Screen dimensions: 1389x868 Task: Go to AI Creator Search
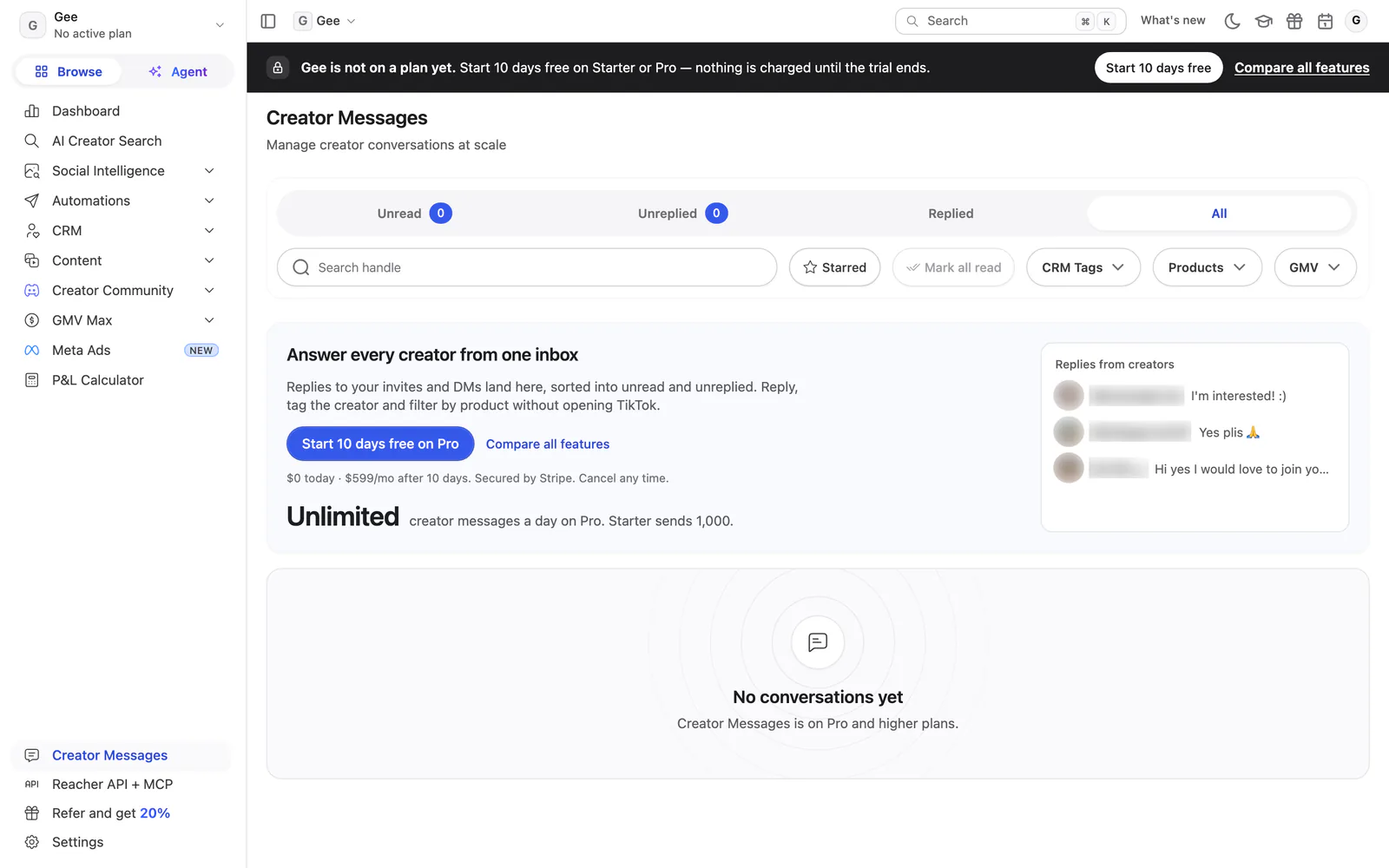[122, 141]
